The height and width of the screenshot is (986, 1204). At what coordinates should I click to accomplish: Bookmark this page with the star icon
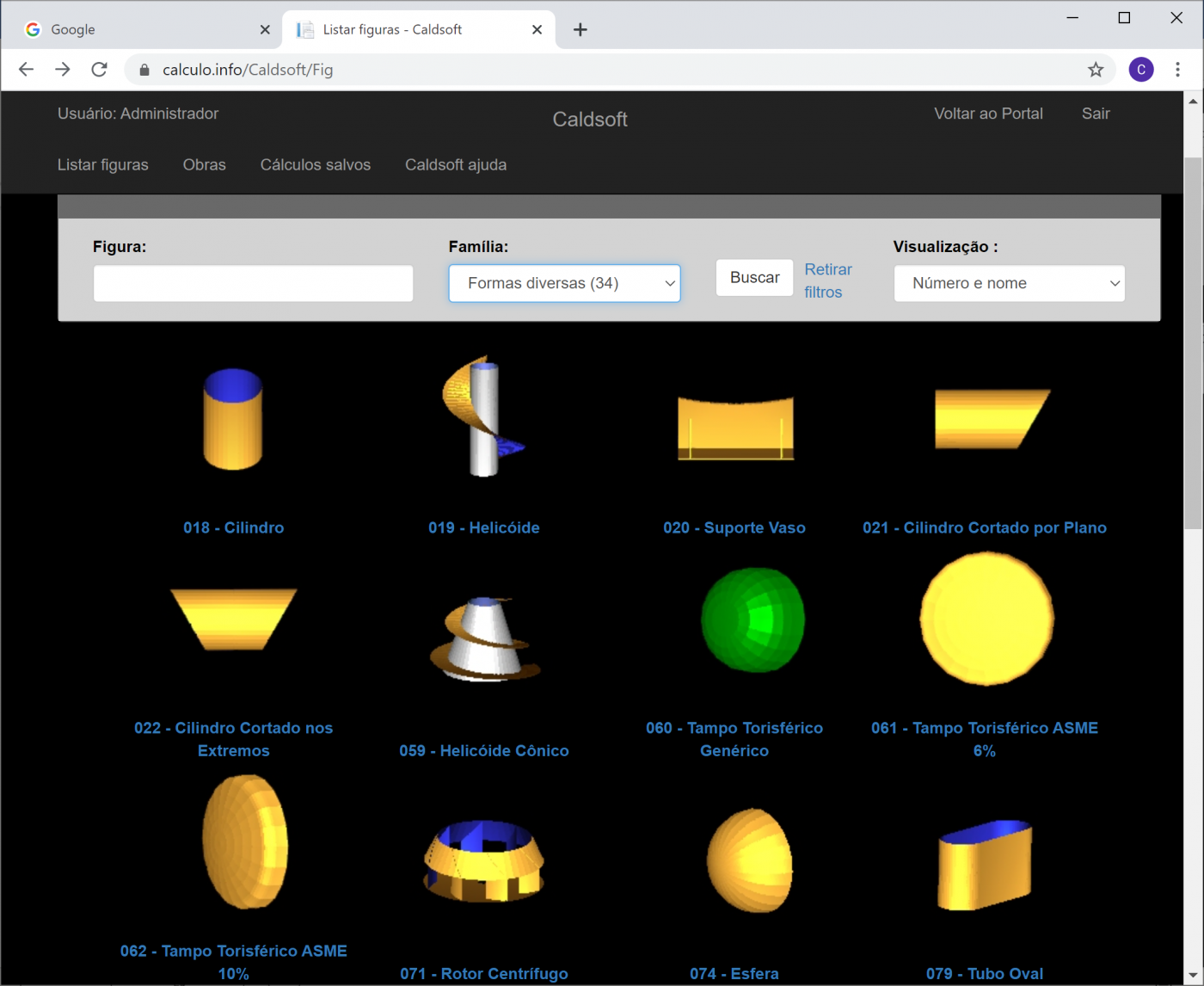(1095, 70)
